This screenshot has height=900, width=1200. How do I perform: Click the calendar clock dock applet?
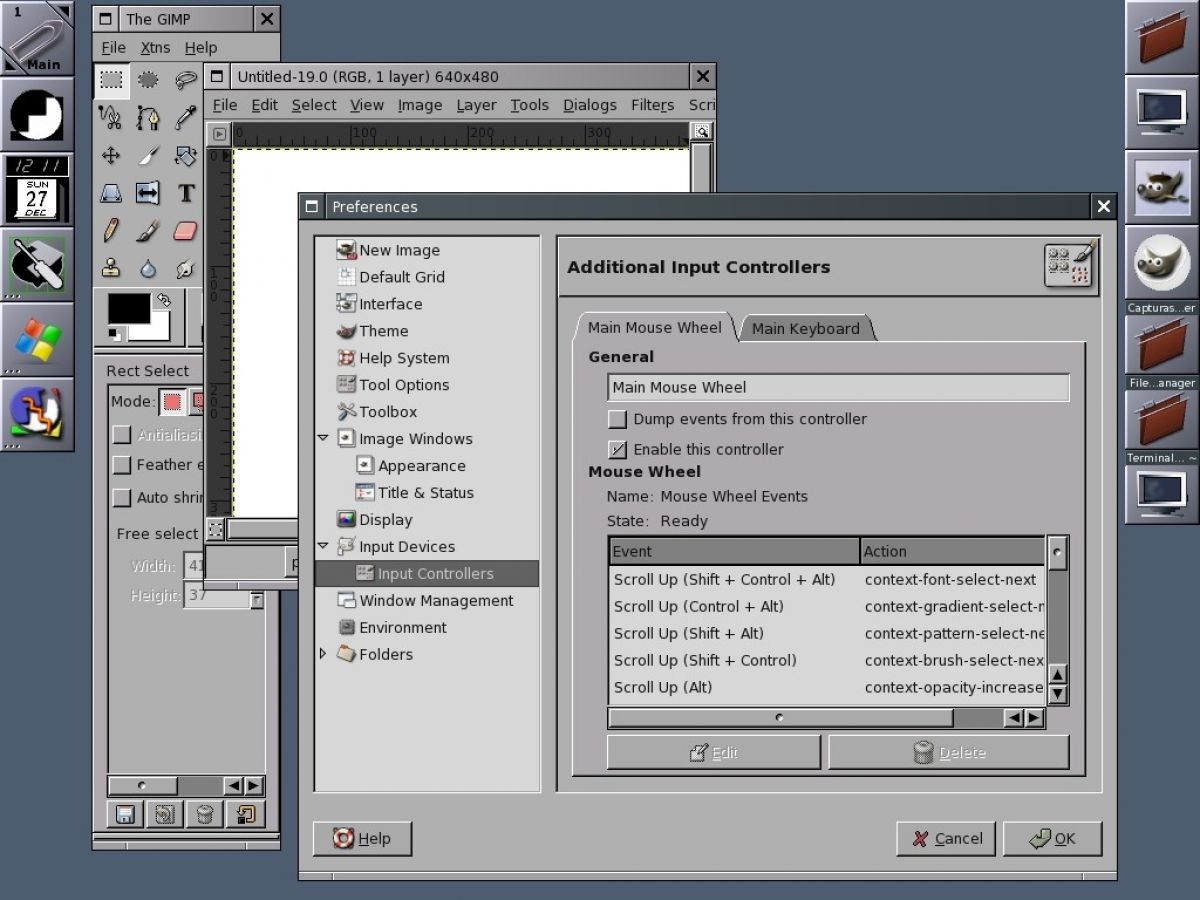[x=37, y=188]
